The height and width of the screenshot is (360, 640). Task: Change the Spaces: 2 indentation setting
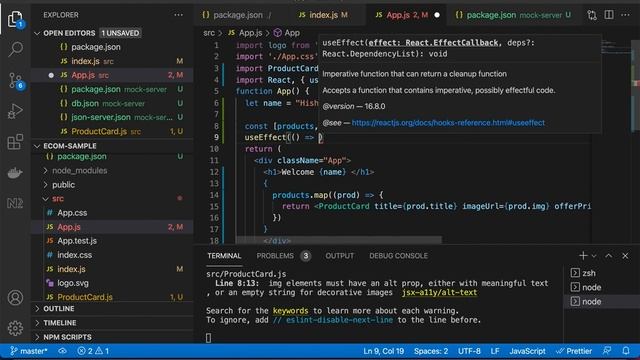point(431,351)
